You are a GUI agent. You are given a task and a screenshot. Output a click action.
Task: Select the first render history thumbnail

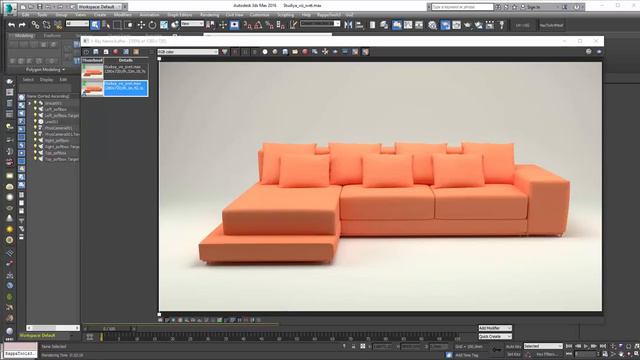coord(93,71)
